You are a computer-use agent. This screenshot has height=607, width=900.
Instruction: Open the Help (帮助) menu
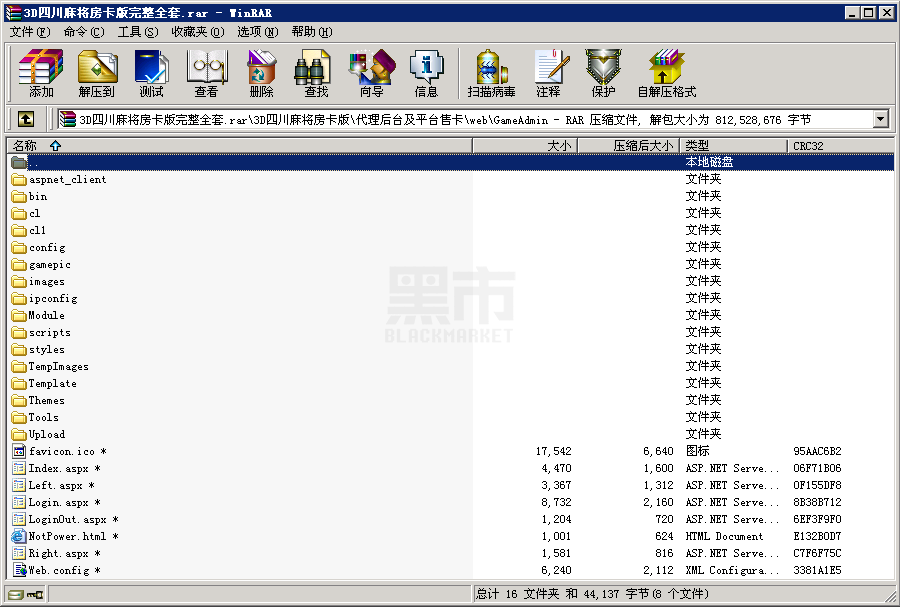312,32
